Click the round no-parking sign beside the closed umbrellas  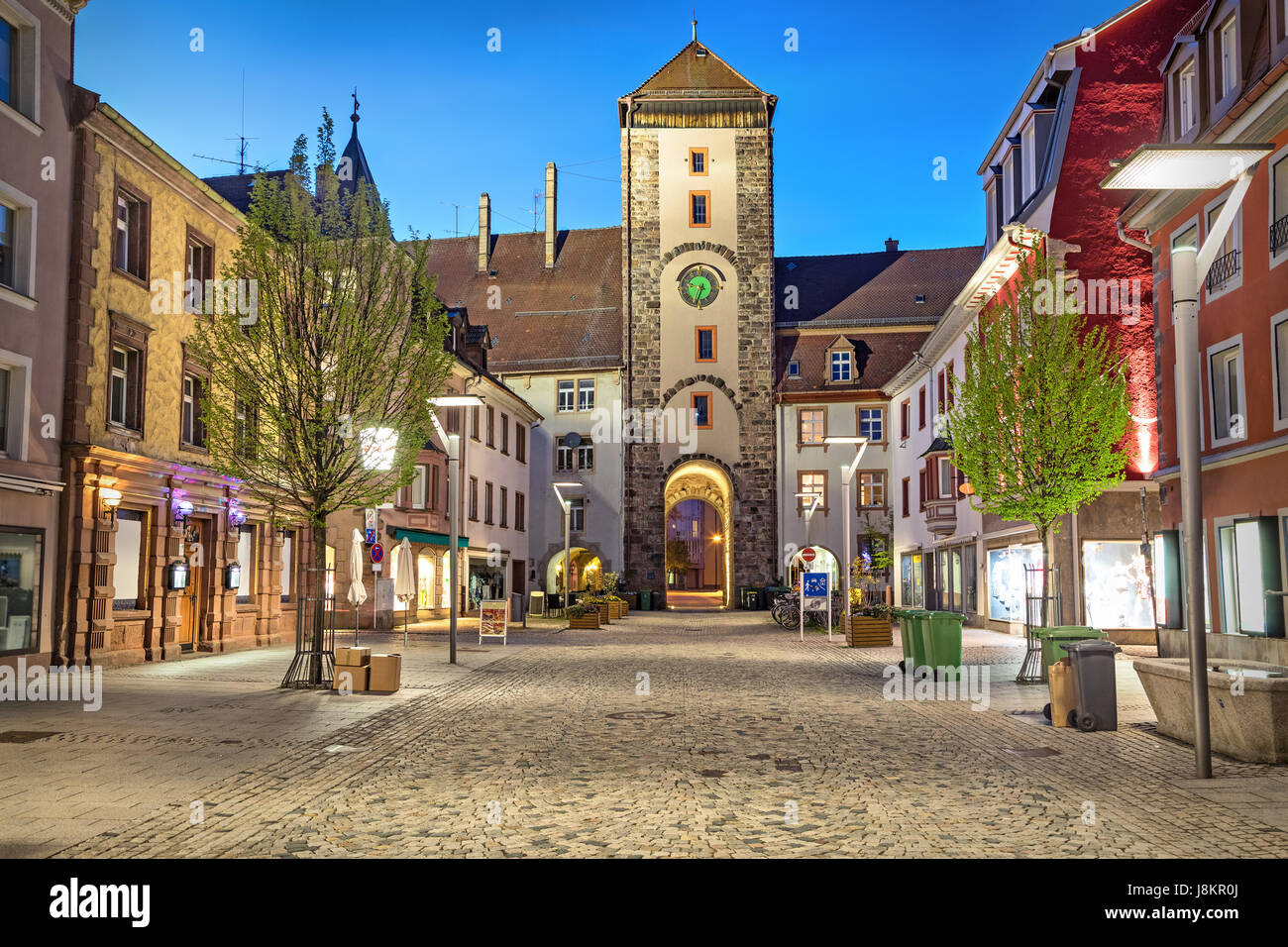(376, 554)
